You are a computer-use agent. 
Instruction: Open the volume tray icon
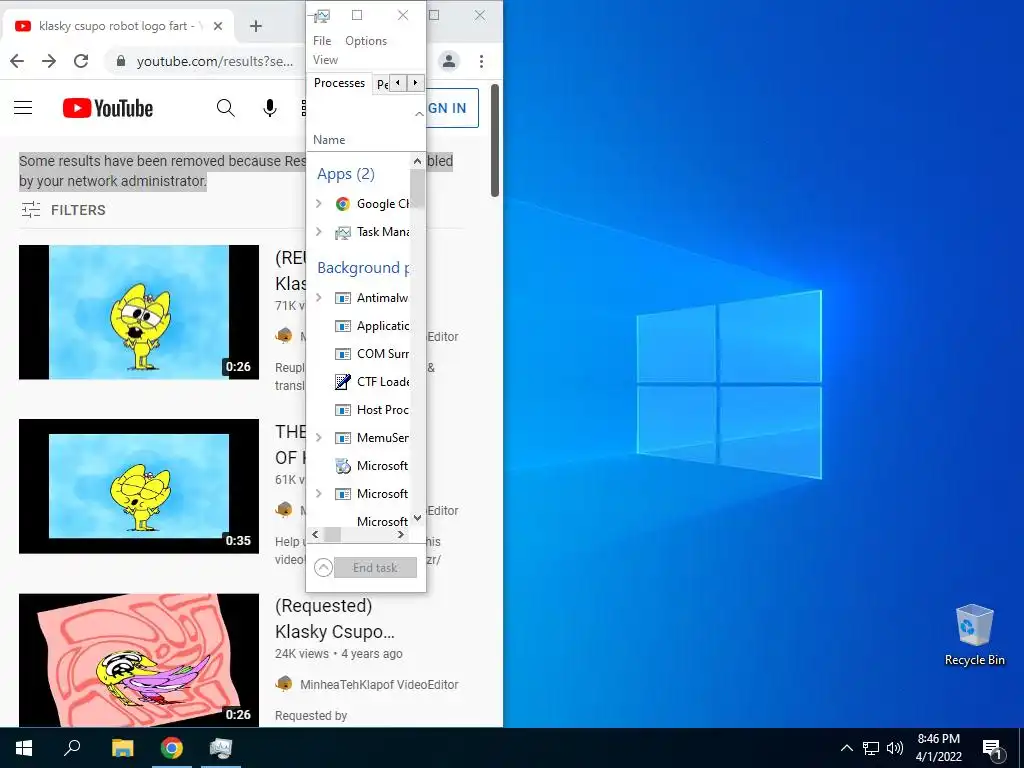(x=895, y=748)
